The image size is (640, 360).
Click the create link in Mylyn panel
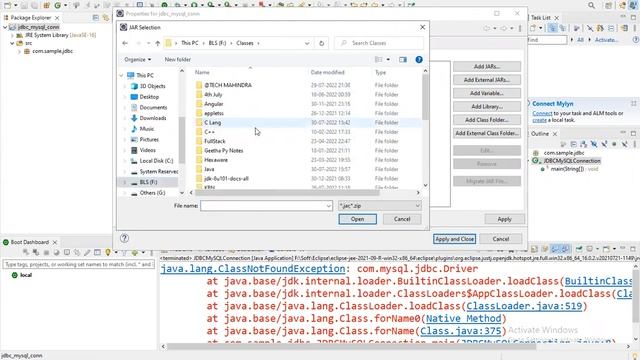tap(539, 120)
